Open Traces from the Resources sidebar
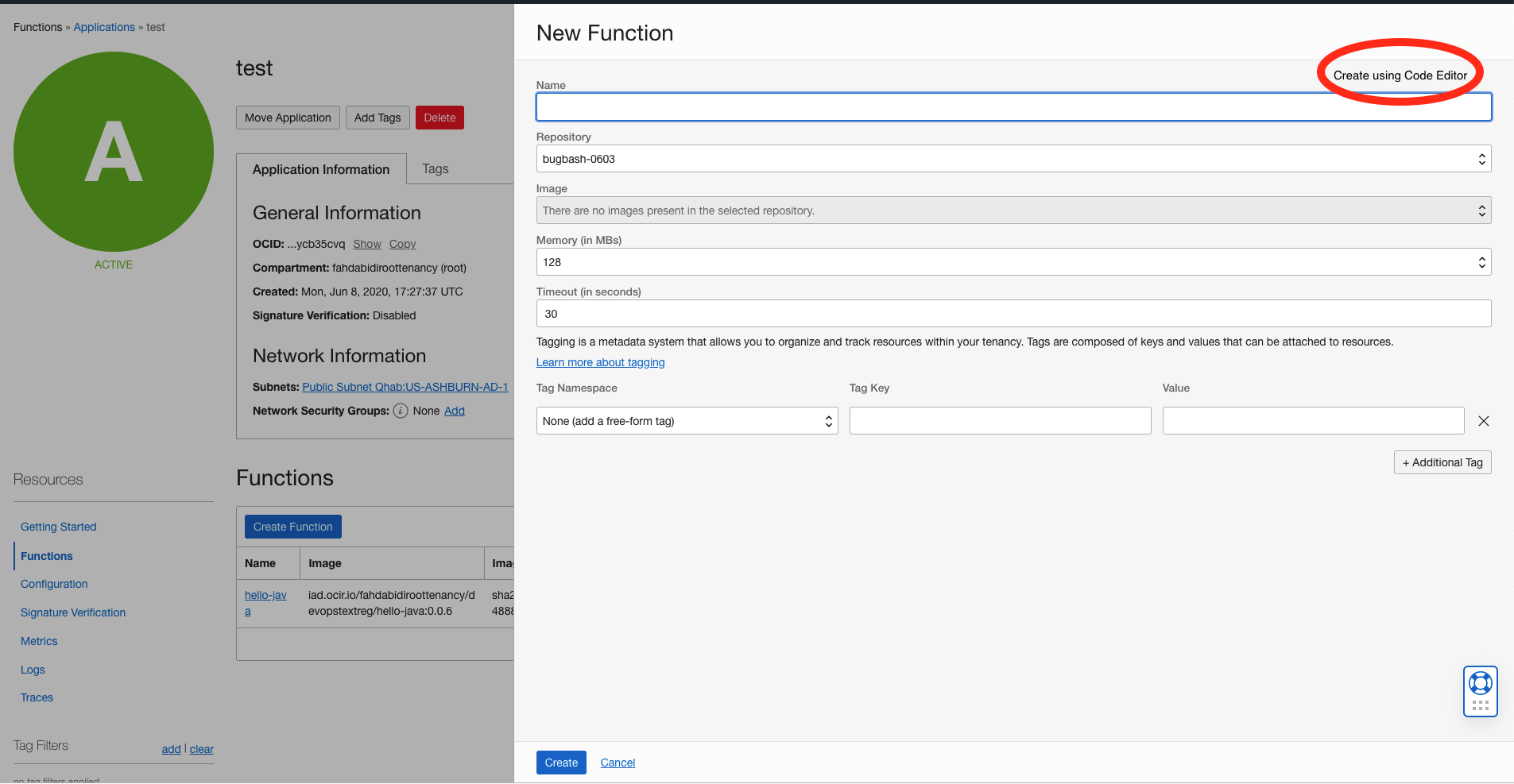This screenshot has width=1514, height=784. pos(36,697)
